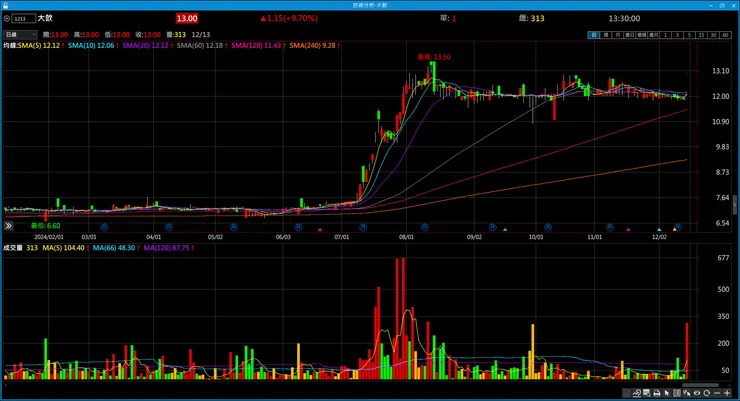
Task: Click the 13:30:00 time display
Action: 624,18
